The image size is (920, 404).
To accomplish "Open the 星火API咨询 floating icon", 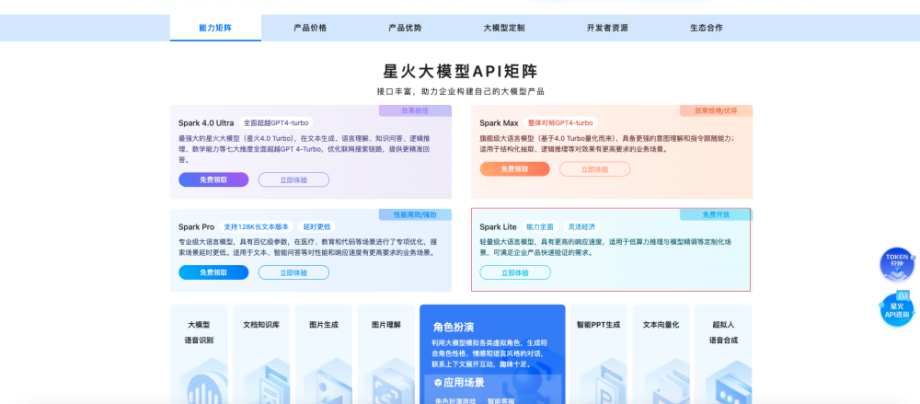I will click(897, 308).
